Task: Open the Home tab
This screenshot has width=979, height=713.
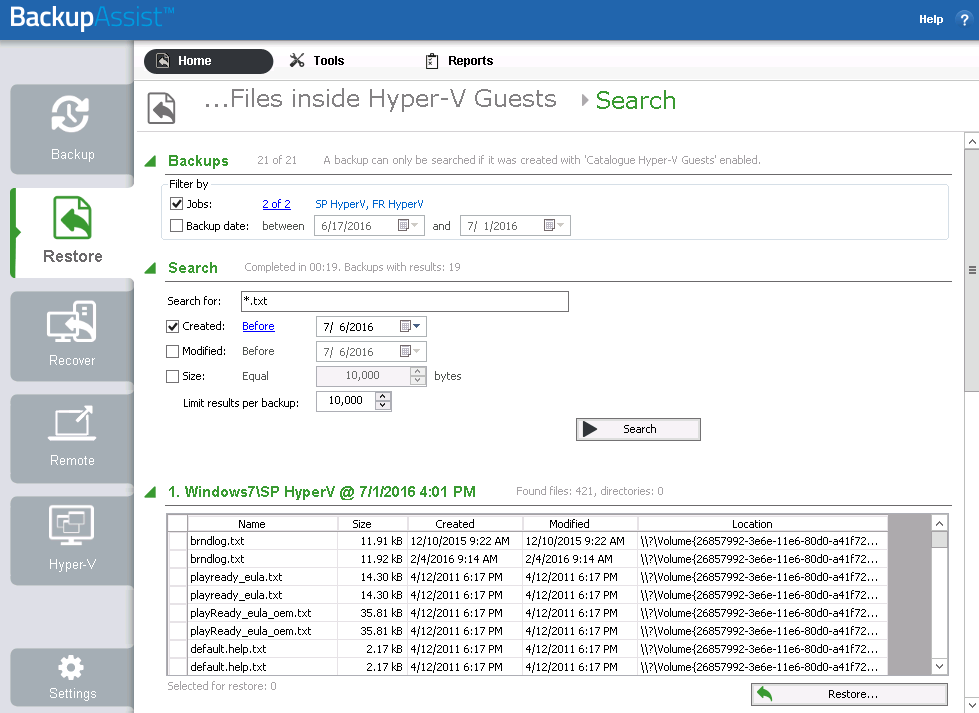Action: (209, 61)
